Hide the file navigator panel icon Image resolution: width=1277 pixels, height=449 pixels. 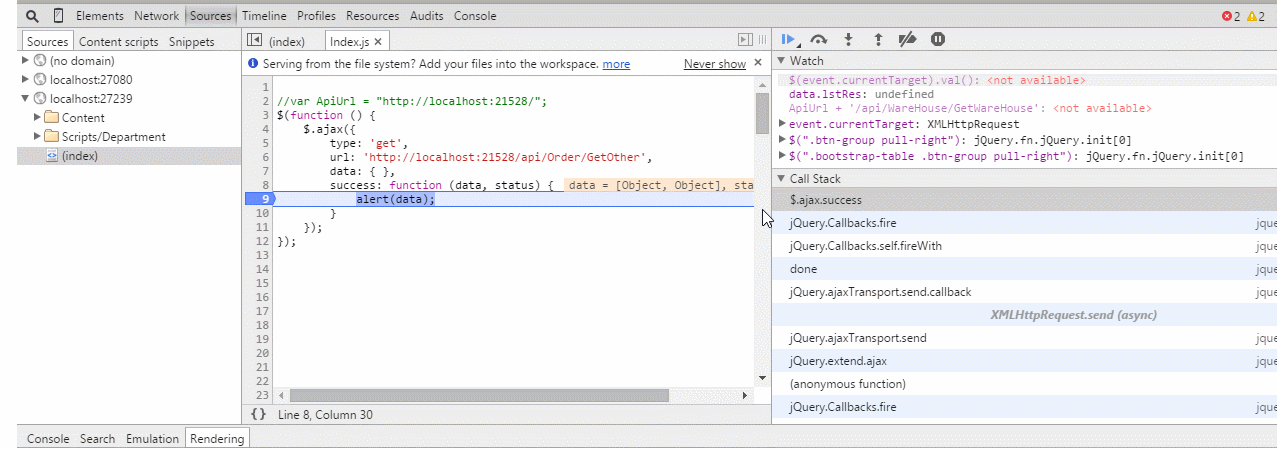254,41
